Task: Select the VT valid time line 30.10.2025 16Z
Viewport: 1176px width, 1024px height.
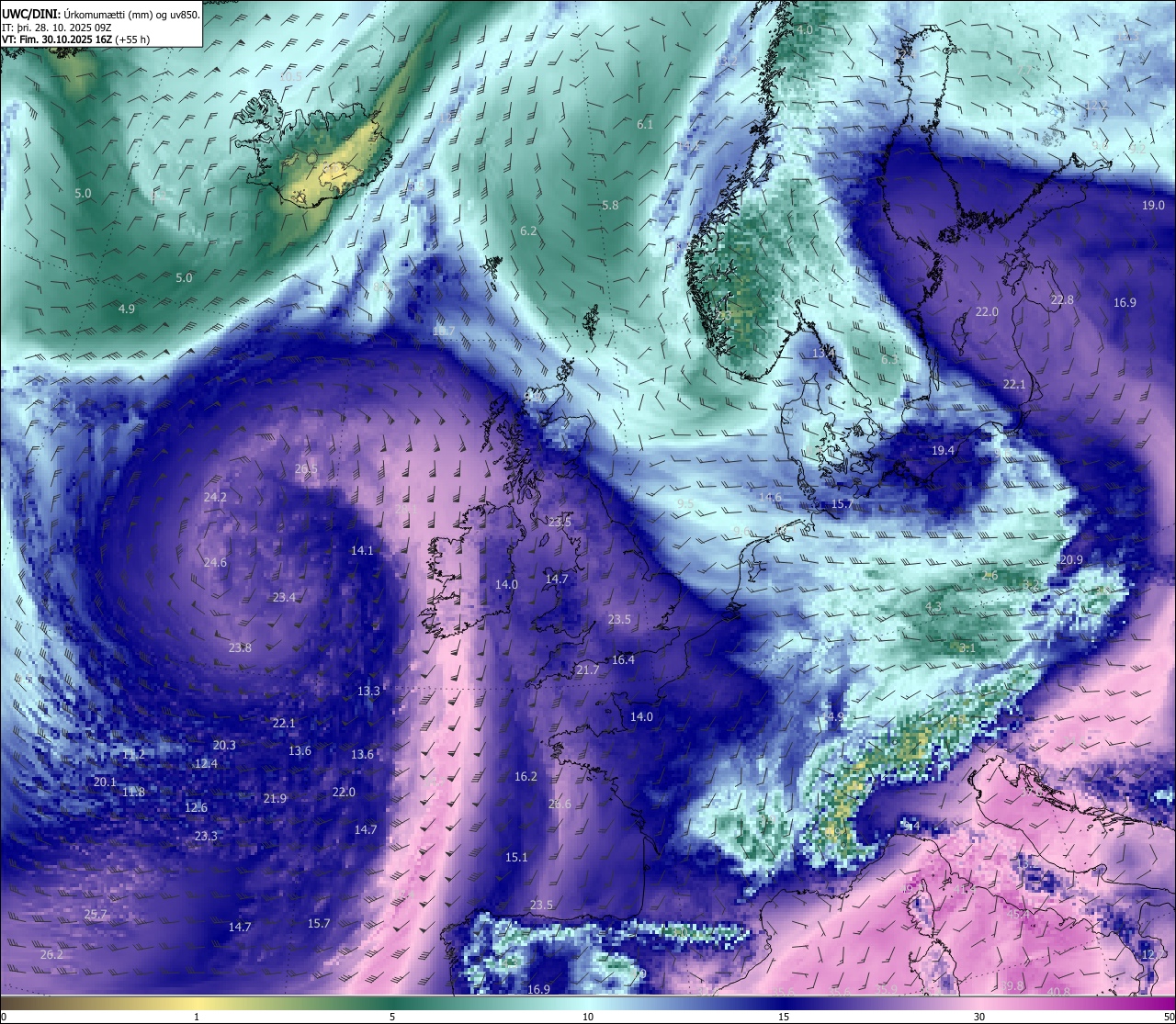Action: (x=75, y=39)
